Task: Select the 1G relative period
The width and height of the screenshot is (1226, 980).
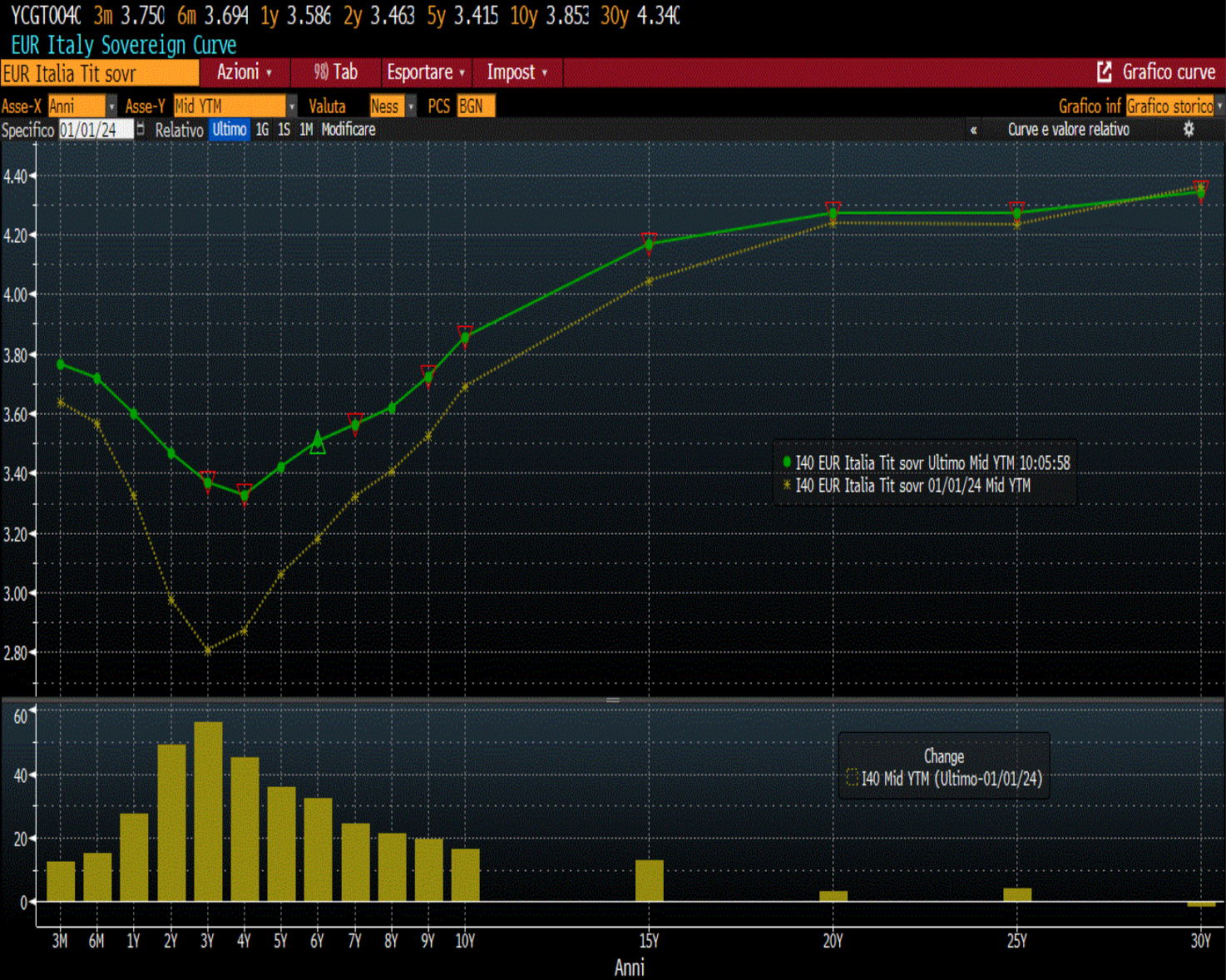Action: [x=262, y=130]
